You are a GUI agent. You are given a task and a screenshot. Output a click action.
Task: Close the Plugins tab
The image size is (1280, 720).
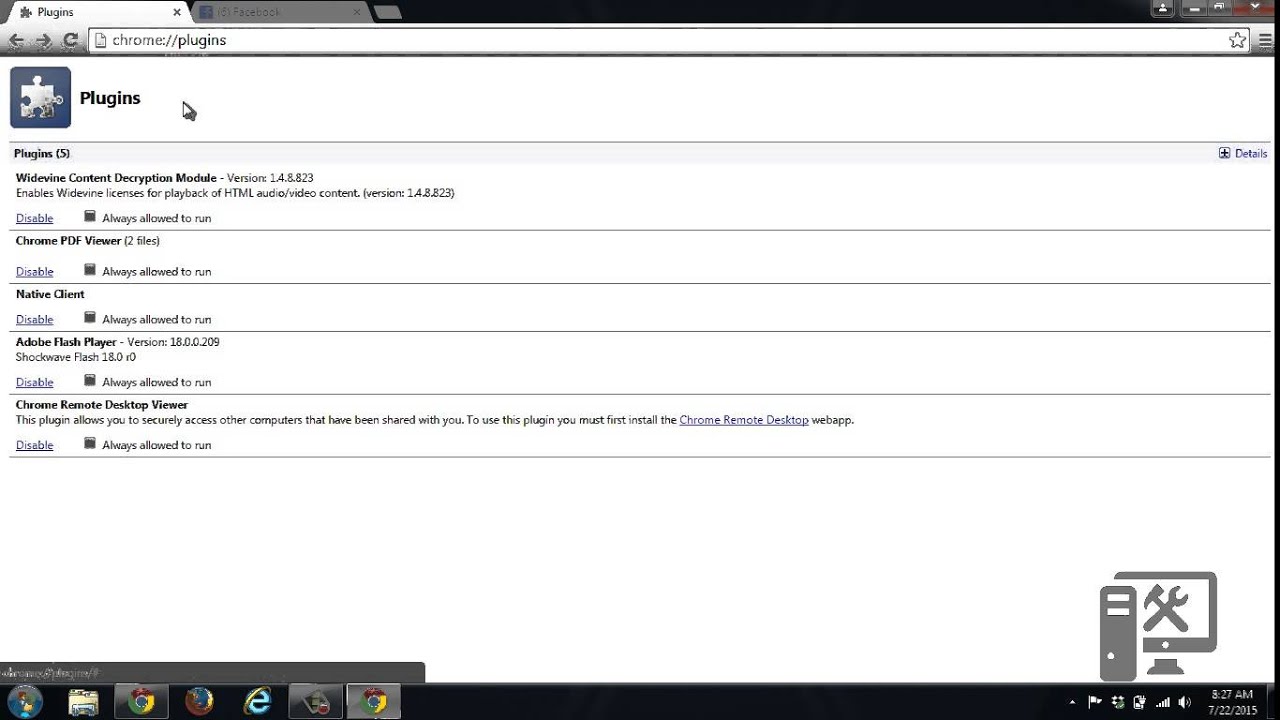point(177,12)
